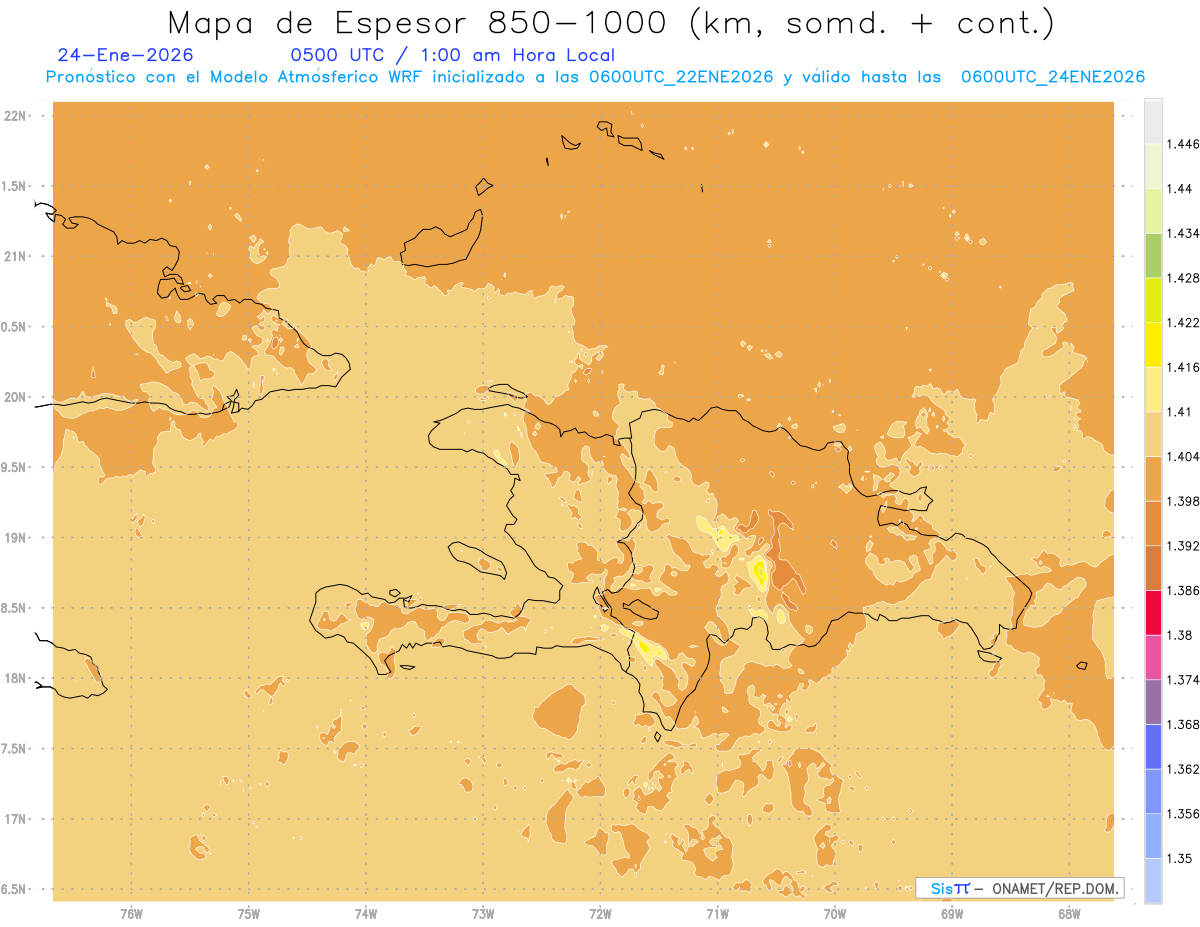This screenshot has height=927, width=1200.
Task: Click the '6.5N' latitude tick label
Action: click(15, 889)
